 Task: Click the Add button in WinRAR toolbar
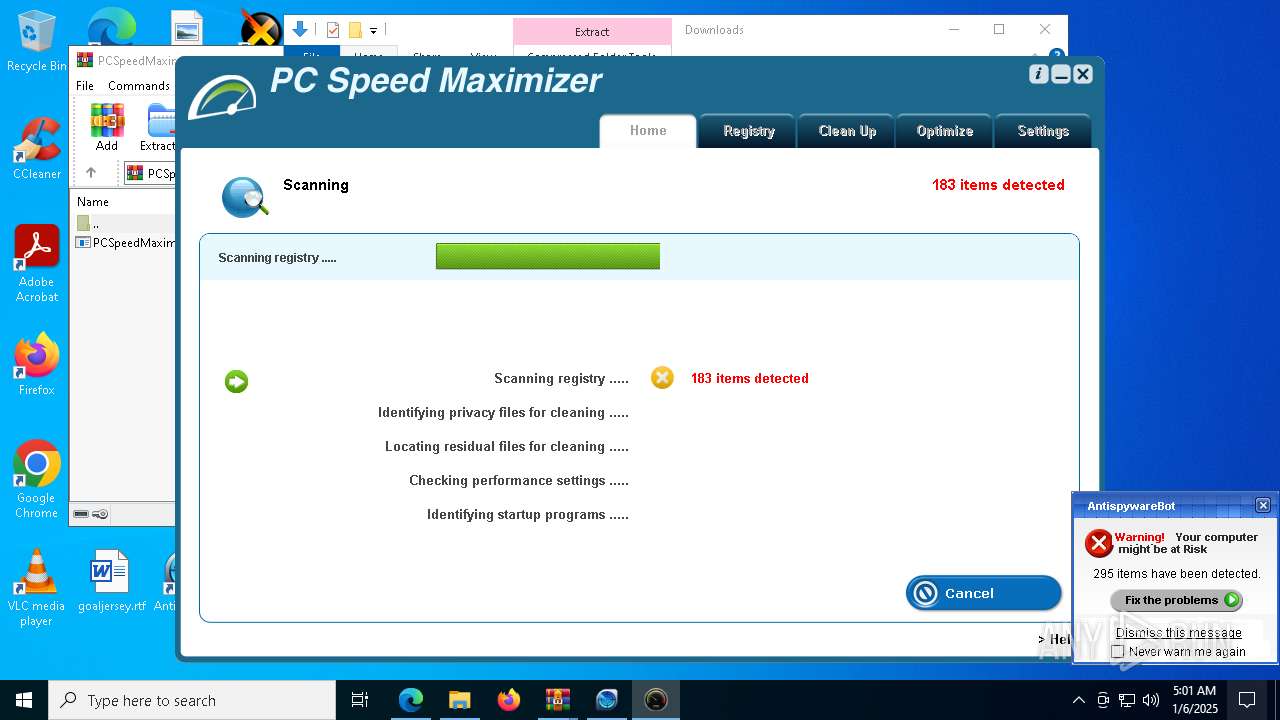point(107,127)
